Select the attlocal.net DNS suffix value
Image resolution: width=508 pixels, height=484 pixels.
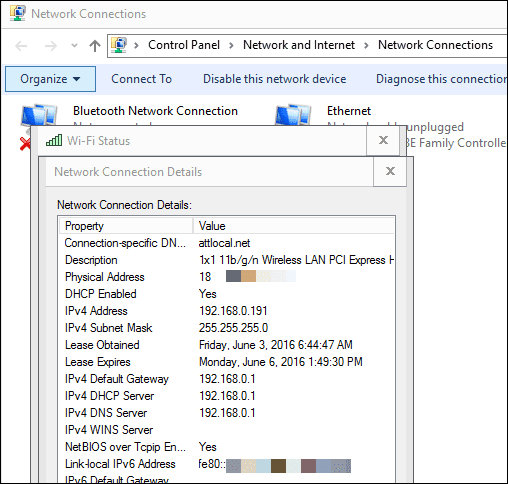click(224, 243)
